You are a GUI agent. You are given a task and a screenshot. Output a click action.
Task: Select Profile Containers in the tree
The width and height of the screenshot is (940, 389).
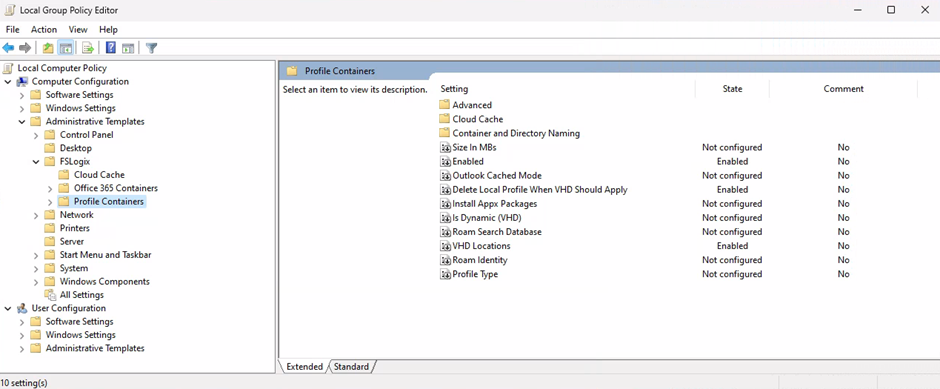[109, 201]
